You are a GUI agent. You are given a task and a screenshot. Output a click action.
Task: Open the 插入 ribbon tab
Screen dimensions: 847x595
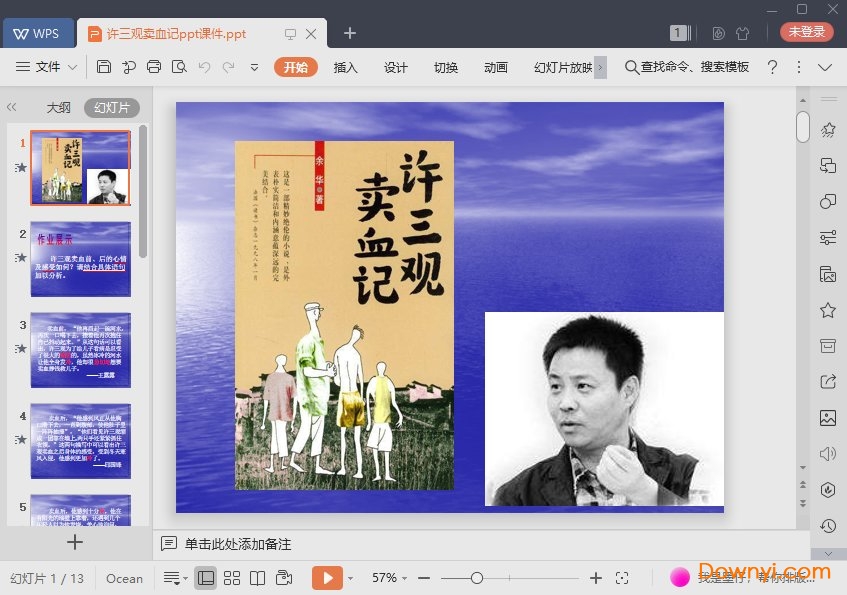coord(345,67)
